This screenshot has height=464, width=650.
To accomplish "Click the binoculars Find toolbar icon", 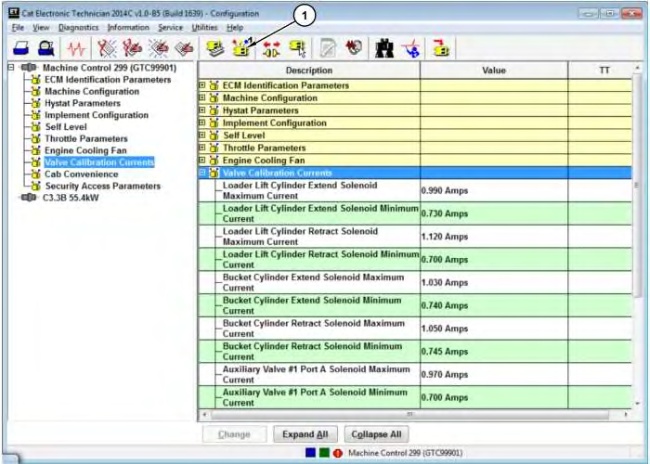I will 384,49.
